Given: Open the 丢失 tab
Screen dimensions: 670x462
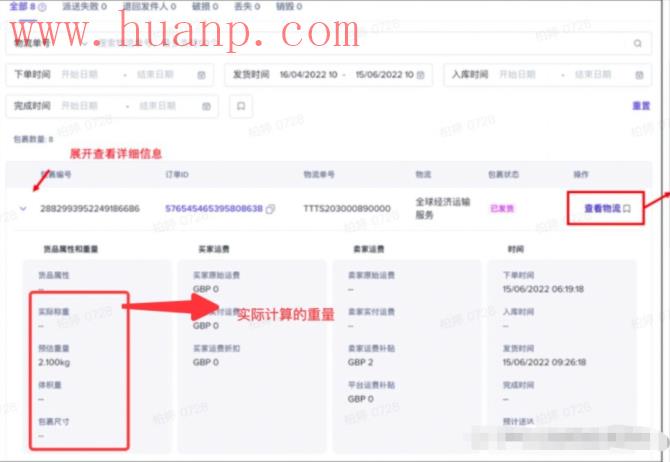Looking at the screenshot, I should point(247,6).
